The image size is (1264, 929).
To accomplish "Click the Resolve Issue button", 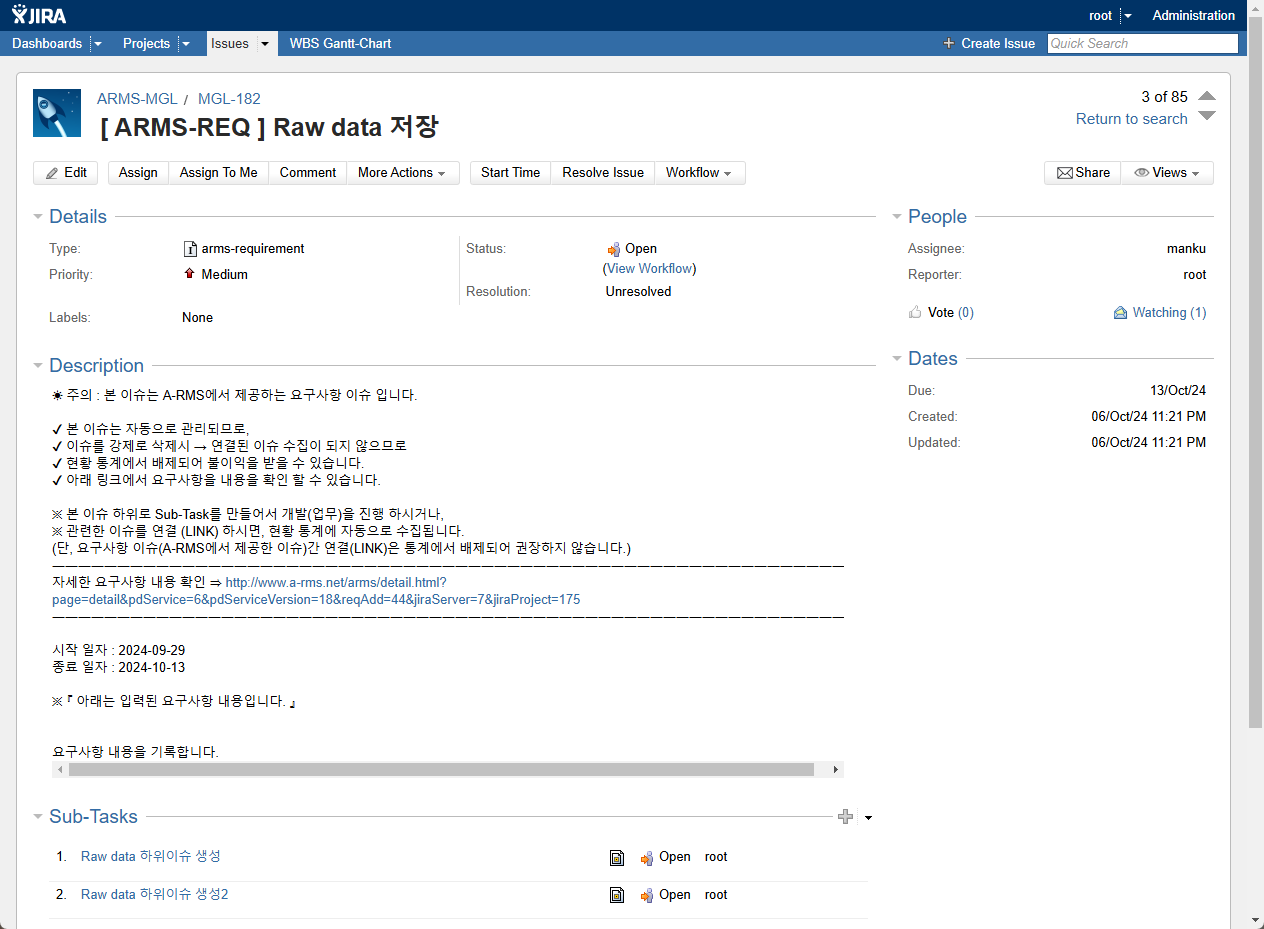I will pos(602,173).
